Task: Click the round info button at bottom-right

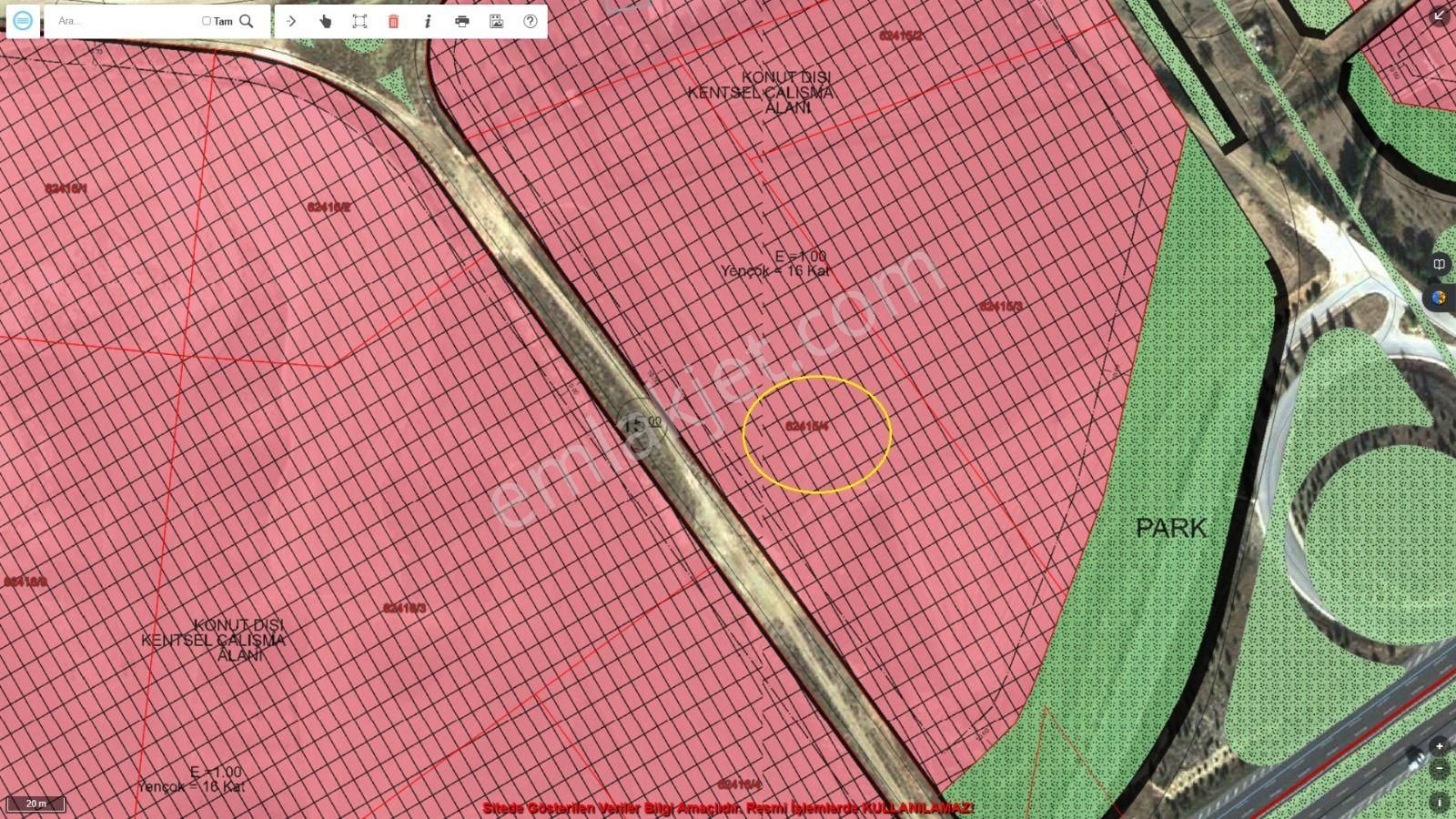Action: pyautogui.click(x=1439, y=802)
